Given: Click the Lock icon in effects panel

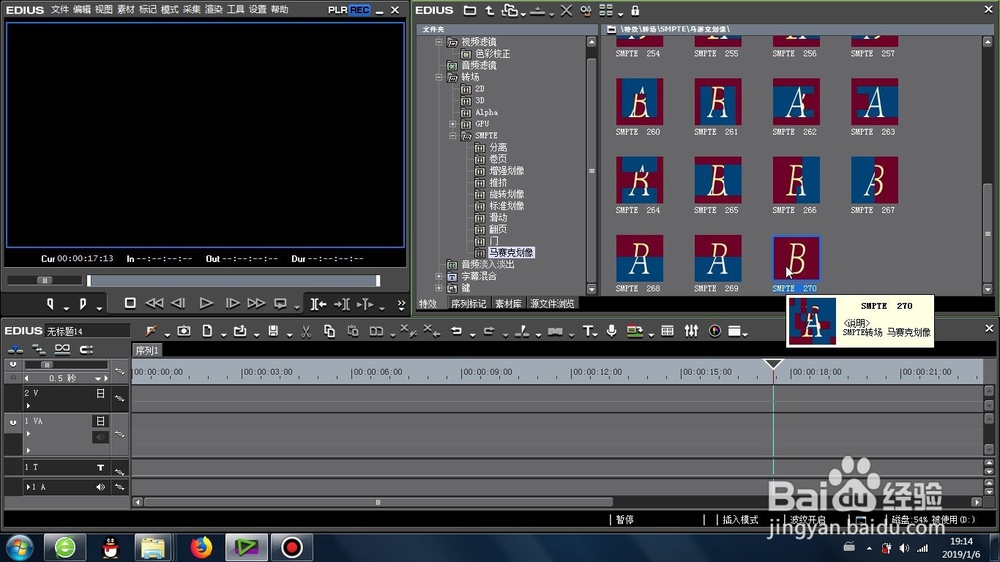Looking at the screenshot, I should click(x=635, y=10).
